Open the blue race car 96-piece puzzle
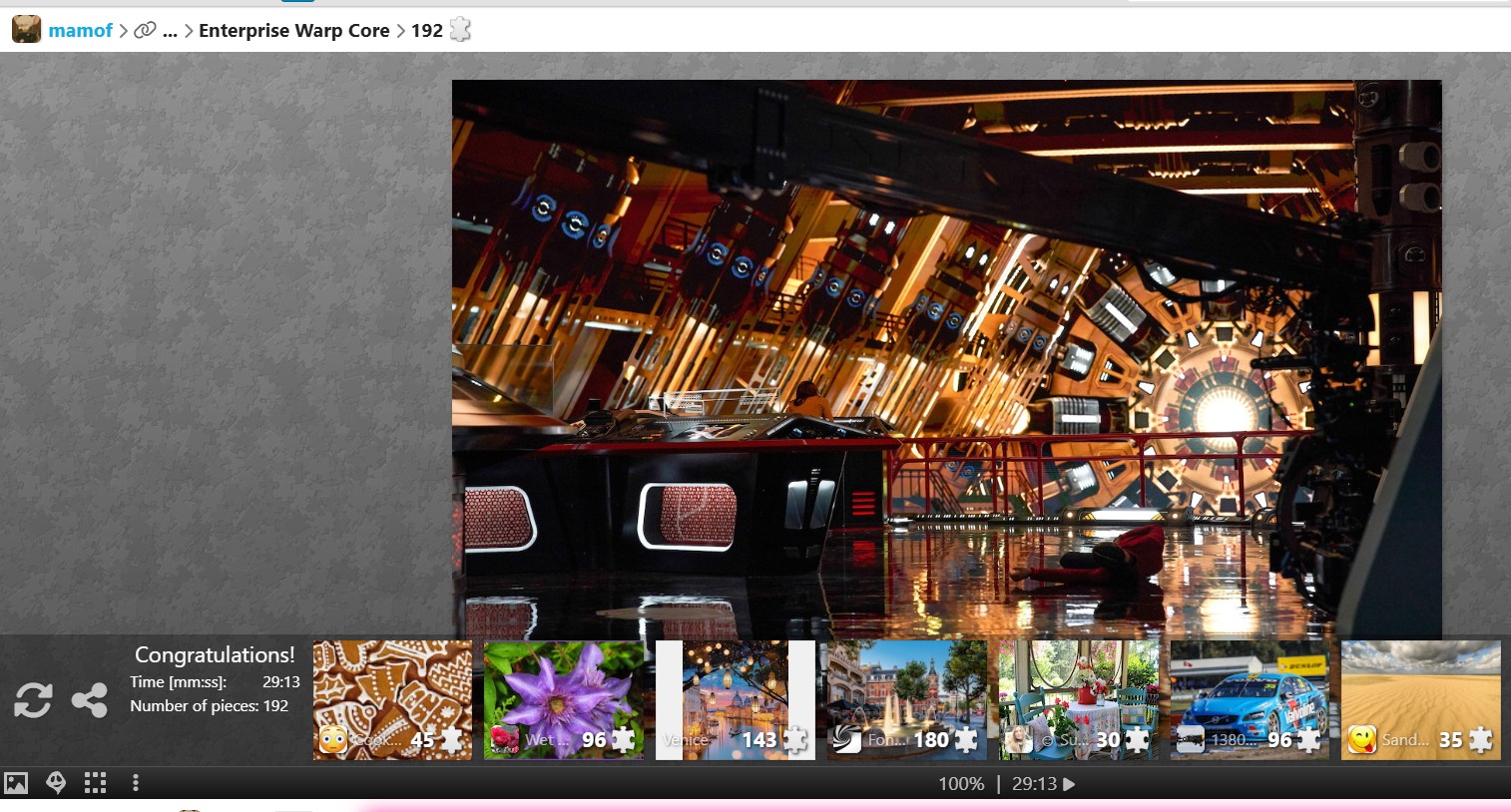 (1250, 699)
